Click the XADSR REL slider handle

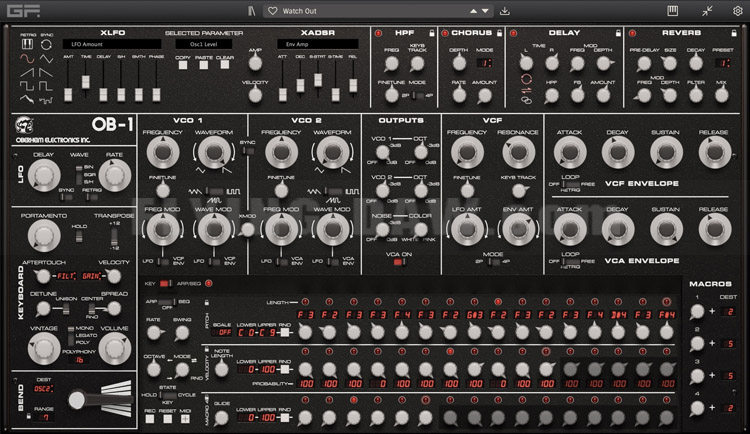(353, 85)
